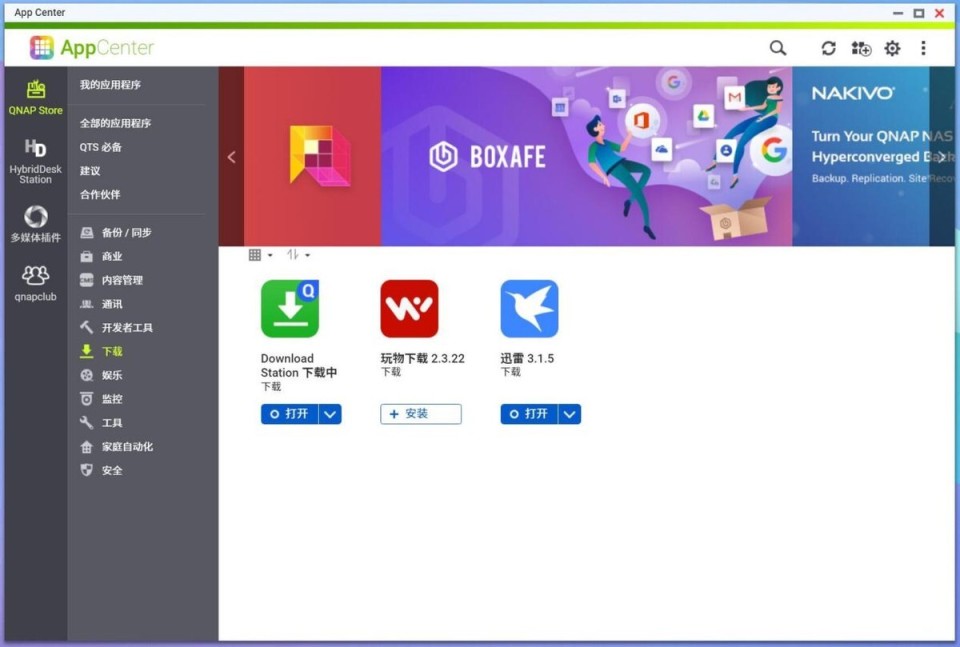The height and width of the screenshot is (647, 960).
Task: Click the AppCenter logo
Action: point(92,47)
